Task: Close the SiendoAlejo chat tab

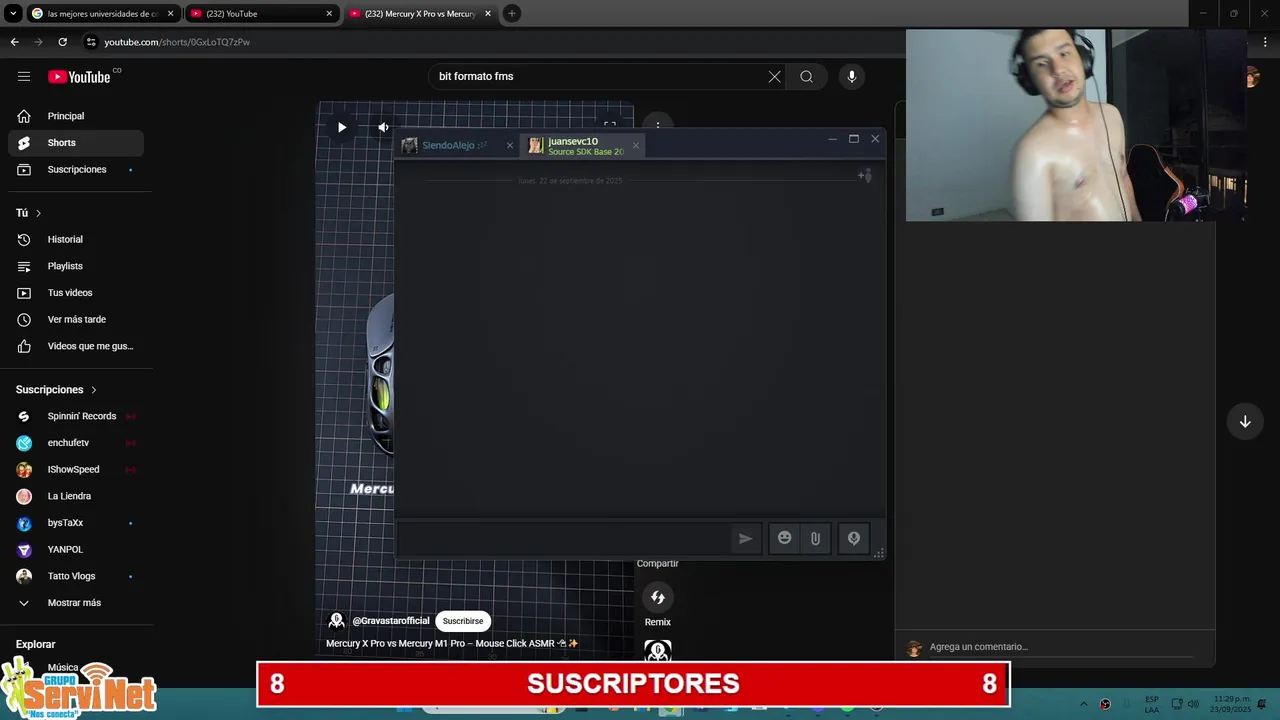Action: click(509, 145)
